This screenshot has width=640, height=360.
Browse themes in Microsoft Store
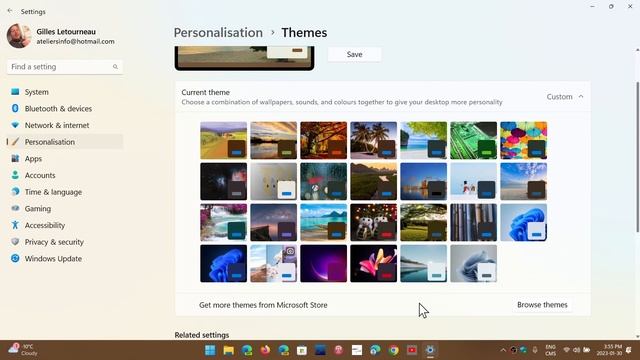coord(542,304)
